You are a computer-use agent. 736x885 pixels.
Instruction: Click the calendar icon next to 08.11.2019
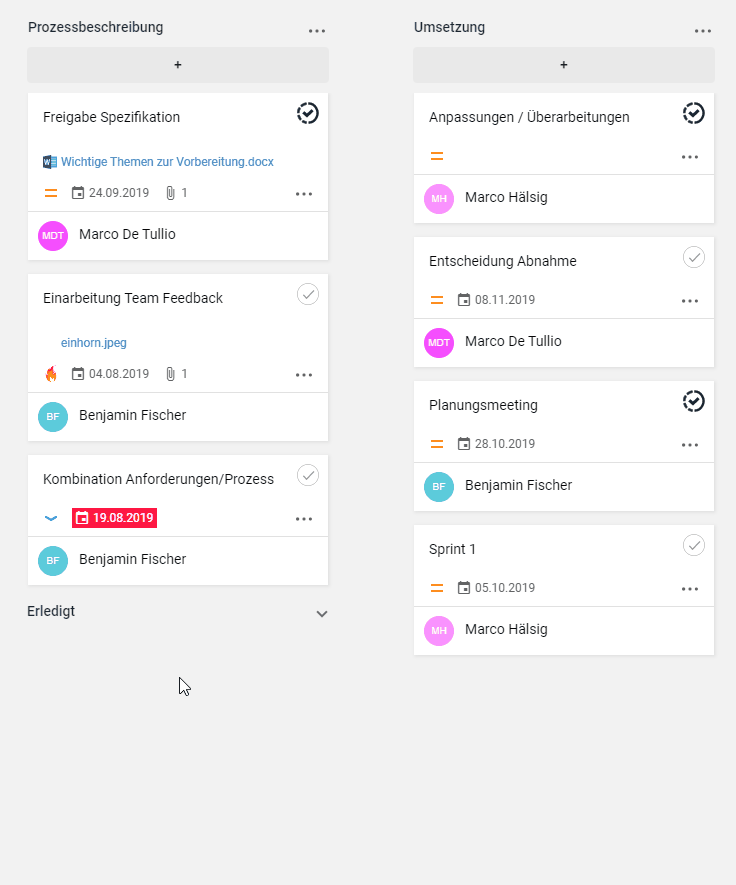point(463,300)
